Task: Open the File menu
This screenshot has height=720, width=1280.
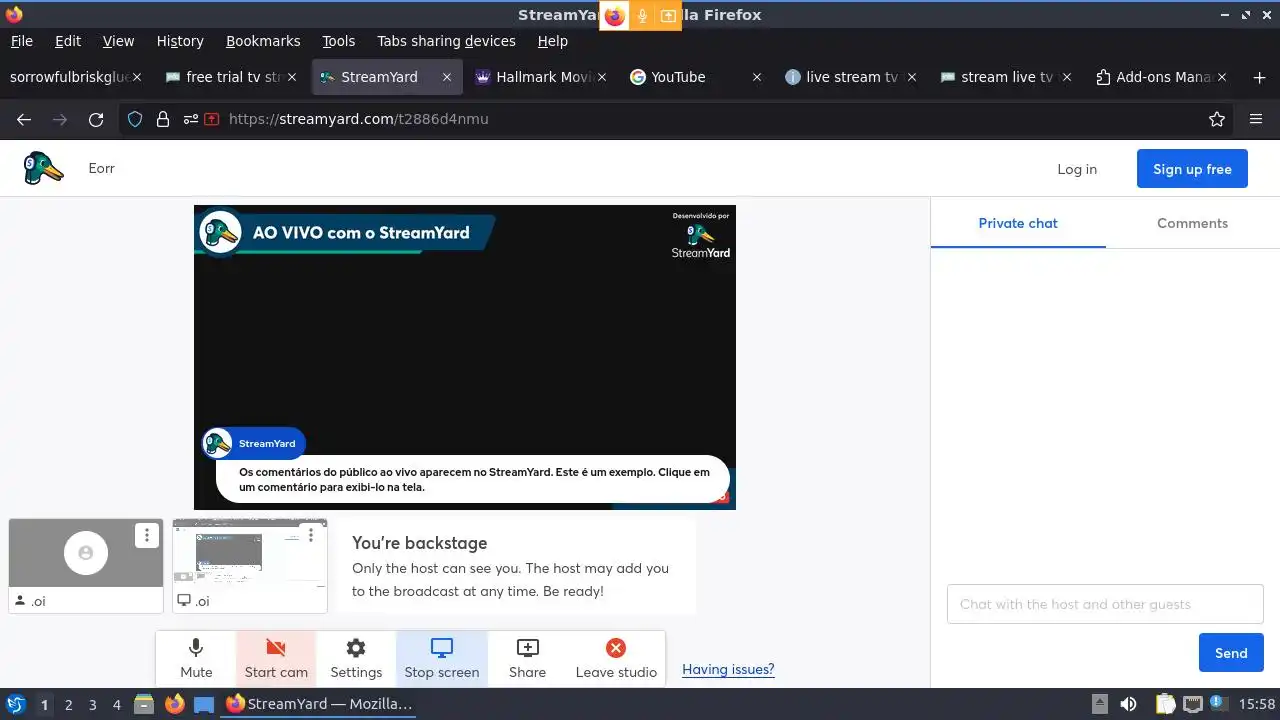Action: click(x=21, y=41)
